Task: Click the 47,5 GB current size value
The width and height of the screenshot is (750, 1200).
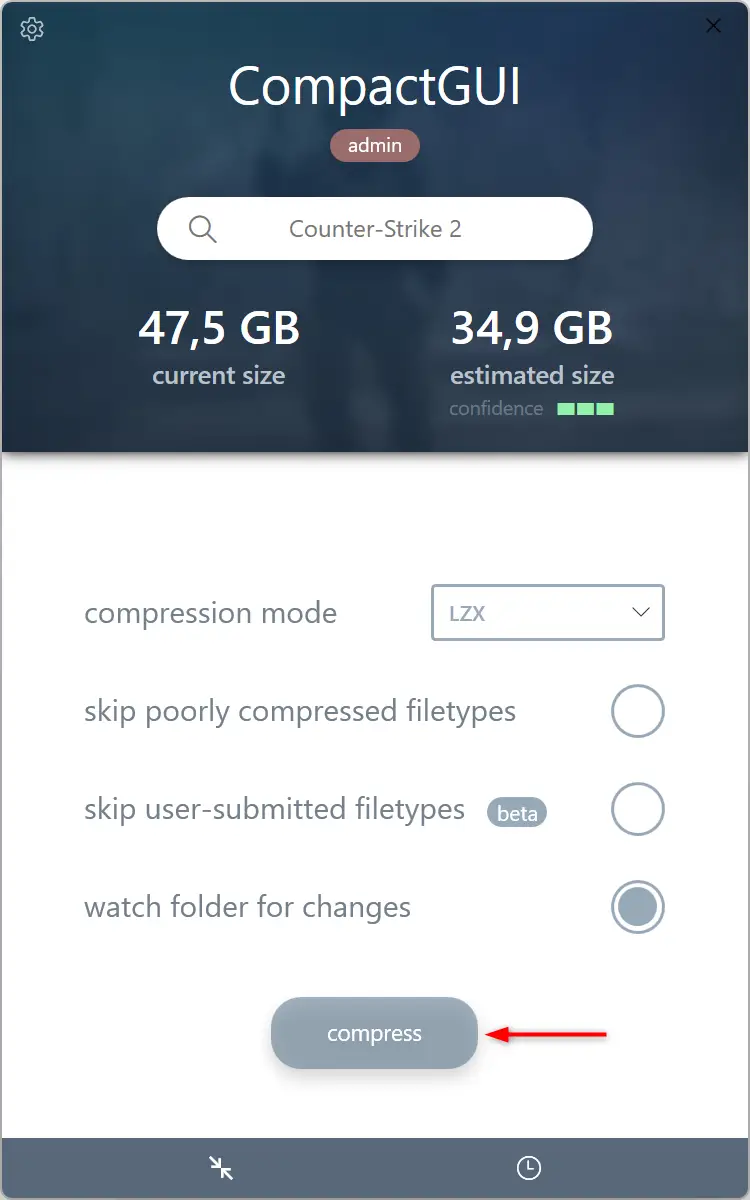Action: (219, 328)
